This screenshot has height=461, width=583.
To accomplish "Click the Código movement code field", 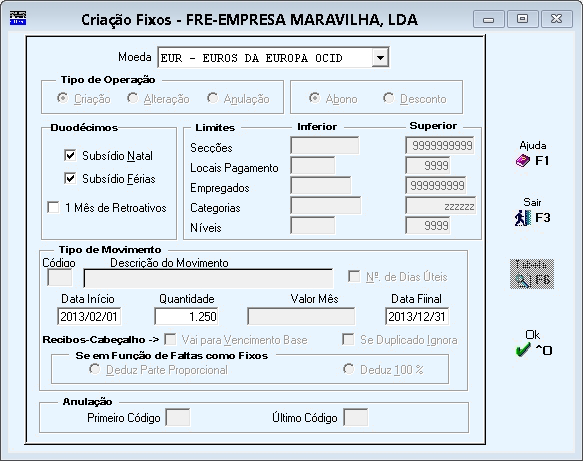I will (x=59, y=278).
